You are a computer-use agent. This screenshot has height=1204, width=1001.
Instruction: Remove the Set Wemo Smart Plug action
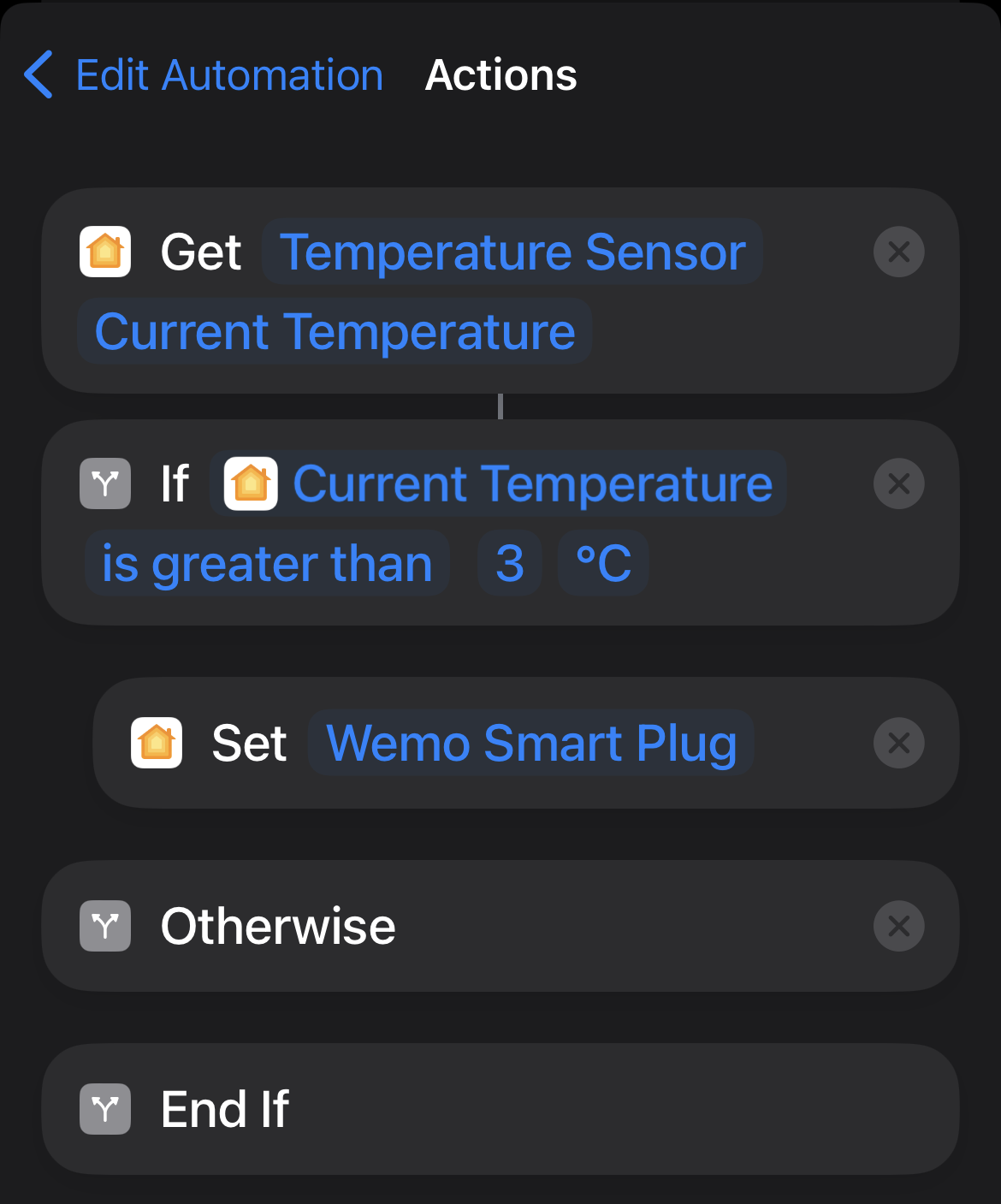coord(898,743)
